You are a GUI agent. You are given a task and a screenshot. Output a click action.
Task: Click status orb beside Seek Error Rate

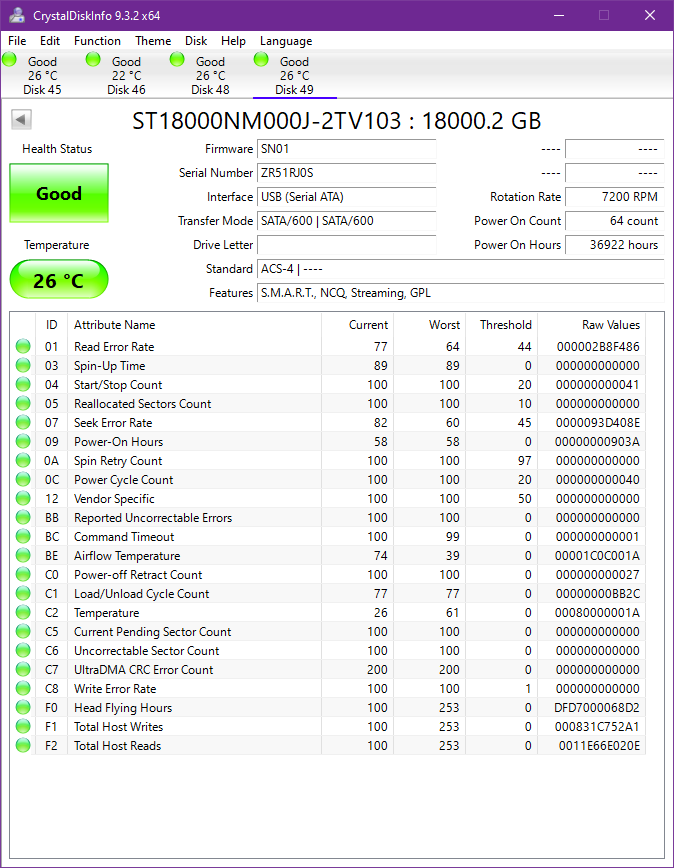pos(23,423)
